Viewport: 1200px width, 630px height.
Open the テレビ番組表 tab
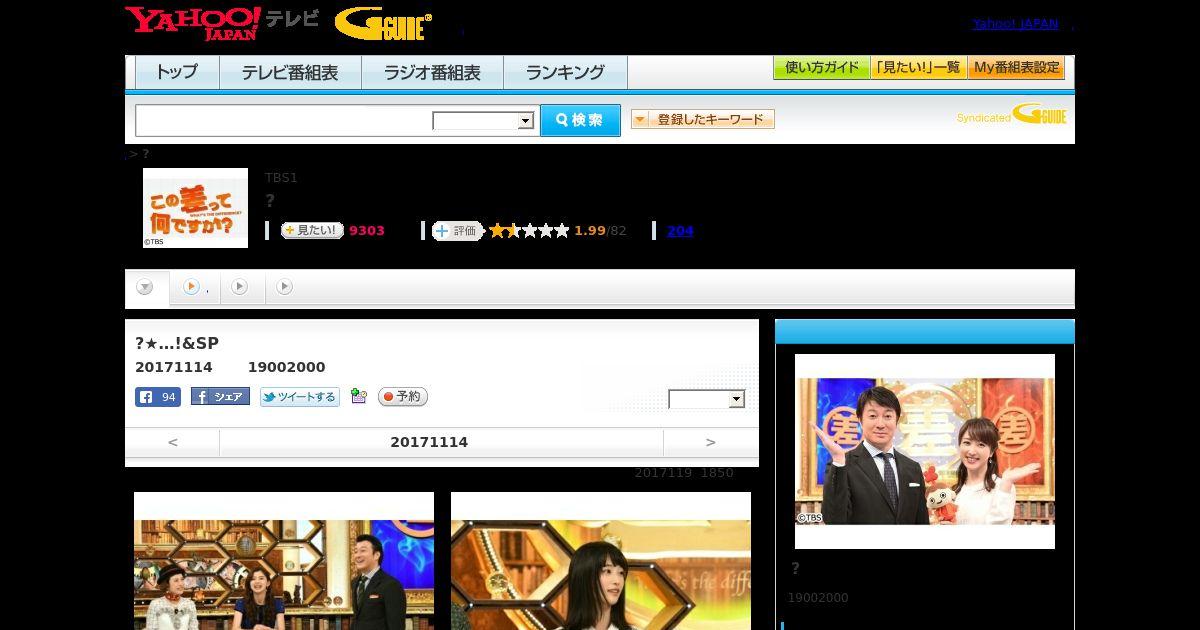tap(290, 73)
